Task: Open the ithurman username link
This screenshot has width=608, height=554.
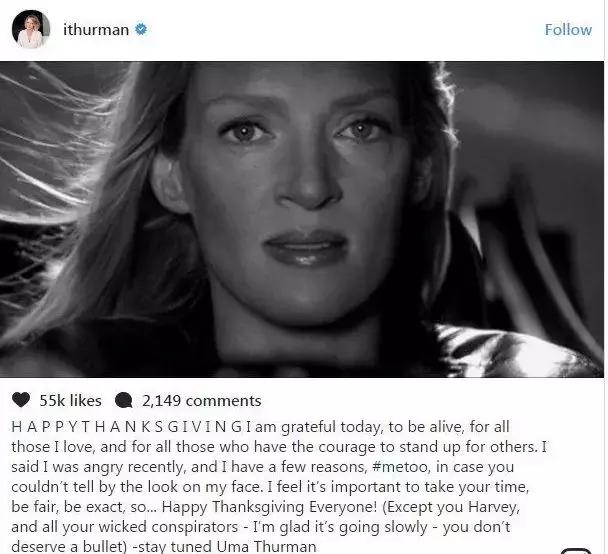Action: tap(96, 30)
